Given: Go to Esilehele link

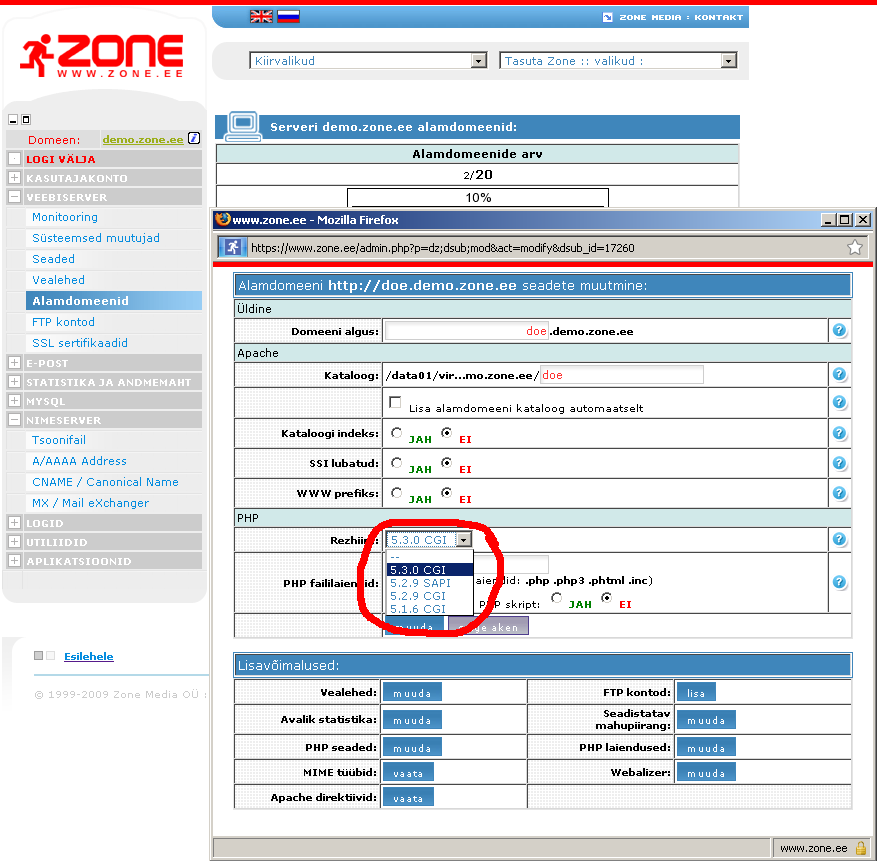Looking at the screenshot, I should (88, 656).
